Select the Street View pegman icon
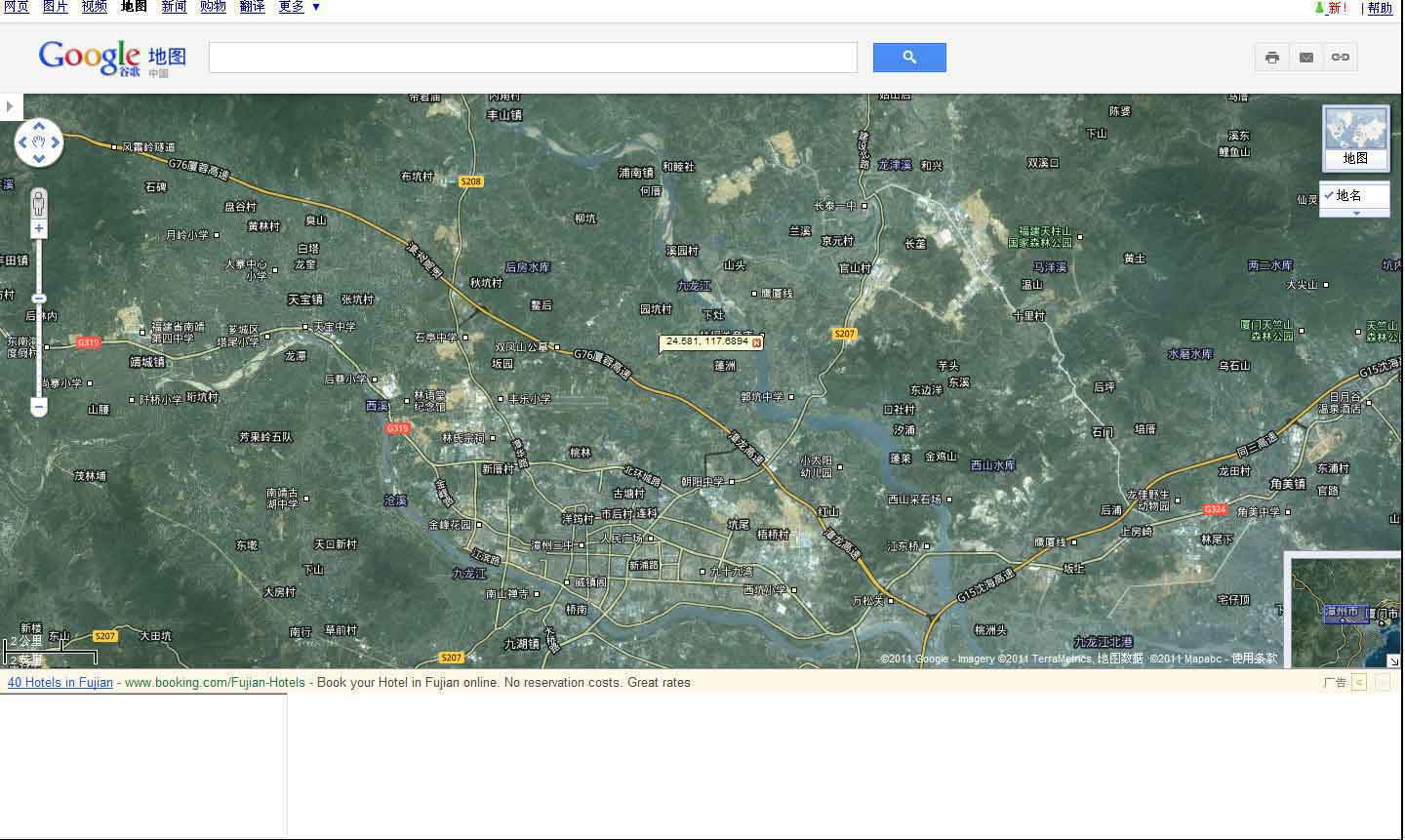This screenshot has width=1405, height=840. tap(39, 204)
